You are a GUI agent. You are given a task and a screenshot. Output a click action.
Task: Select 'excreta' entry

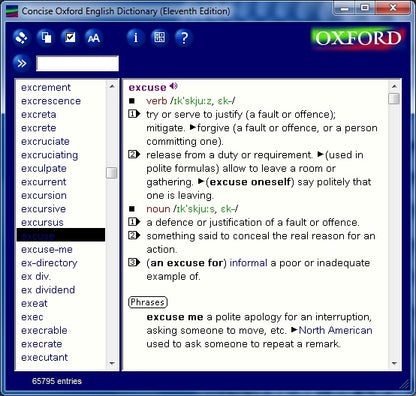click(39, 114)
